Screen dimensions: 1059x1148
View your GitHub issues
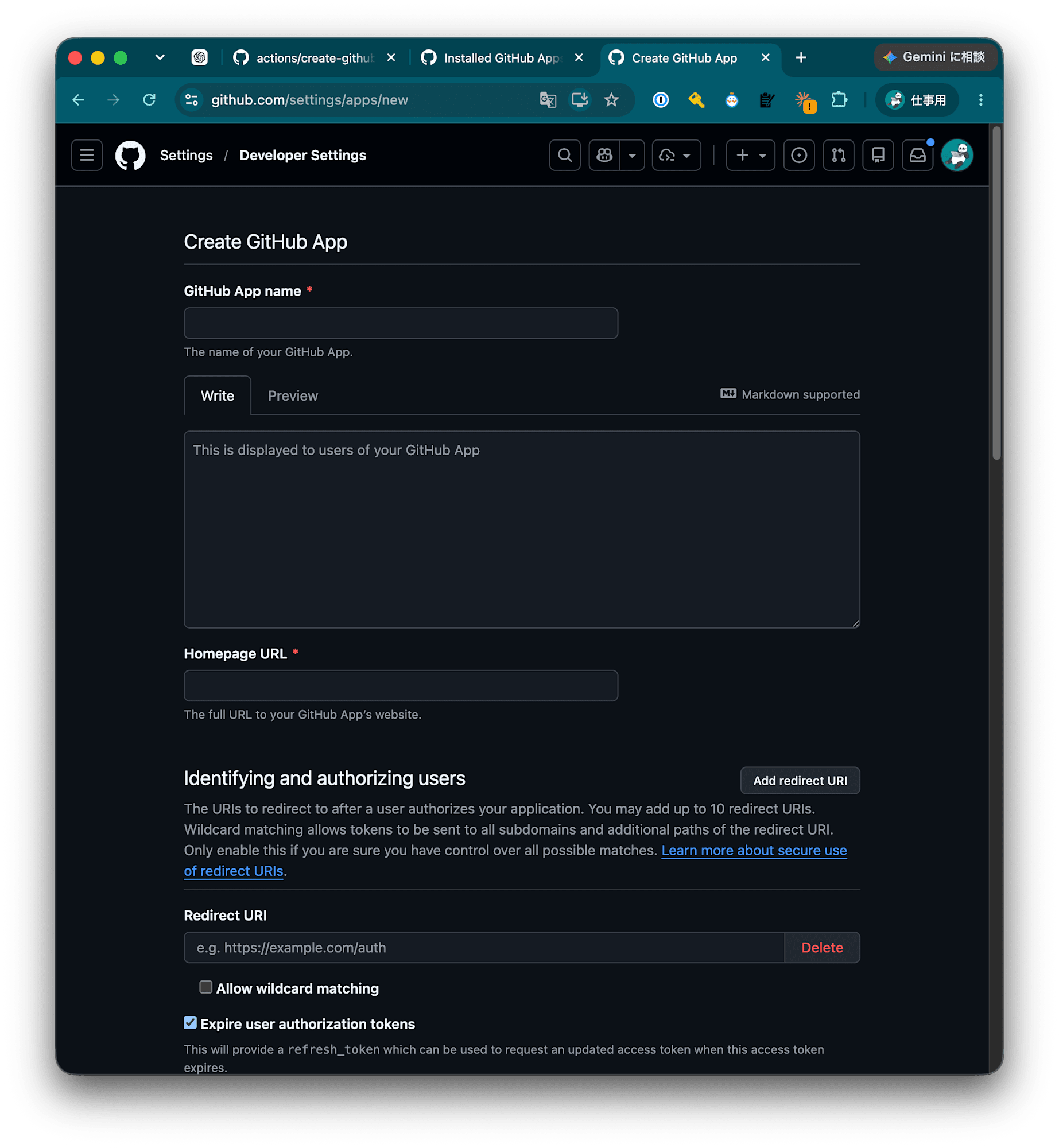click(798, 155)
